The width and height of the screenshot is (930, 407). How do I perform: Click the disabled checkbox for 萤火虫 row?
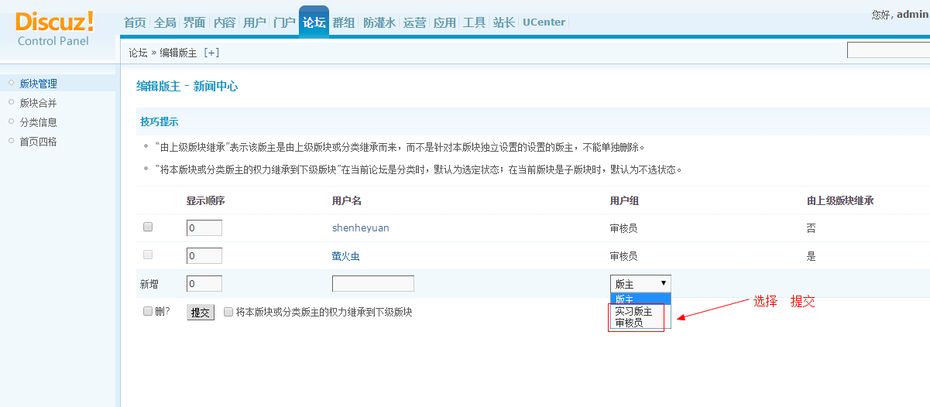tap(148, 255)
